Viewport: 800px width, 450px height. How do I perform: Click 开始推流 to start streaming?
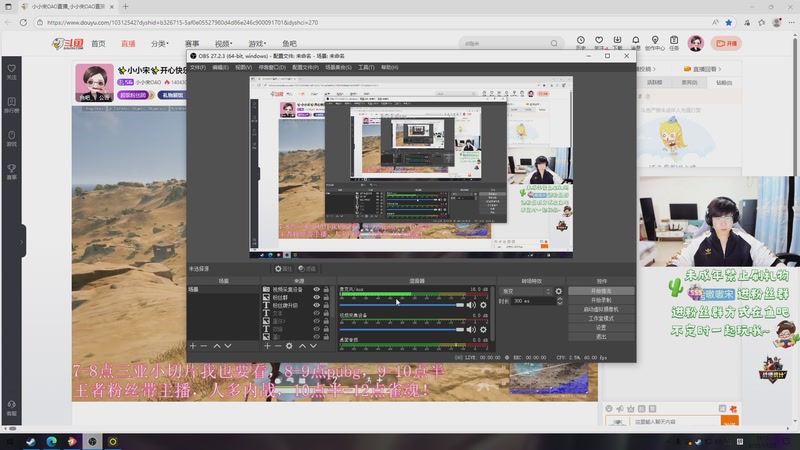[601, 291]
